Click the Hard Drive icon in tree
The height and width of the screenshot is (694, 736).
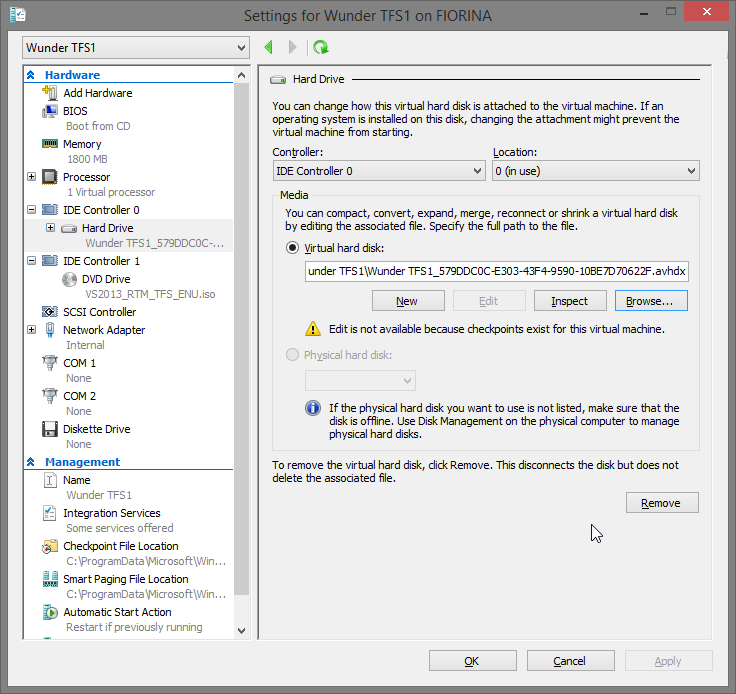[69, 229]
